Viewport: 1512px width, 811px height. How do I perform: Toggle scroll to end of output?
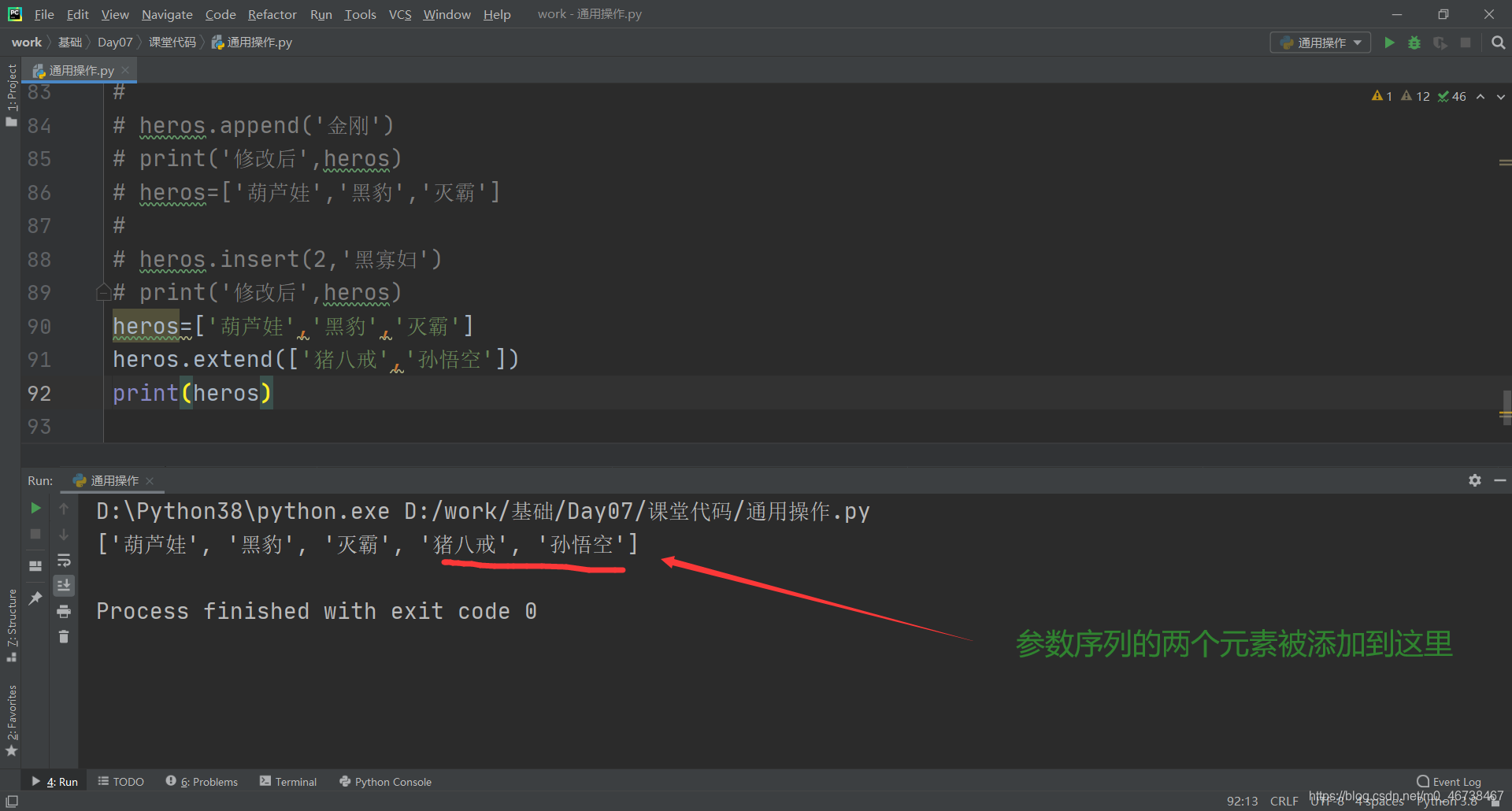pyautogui.click(x=64, y=585)
